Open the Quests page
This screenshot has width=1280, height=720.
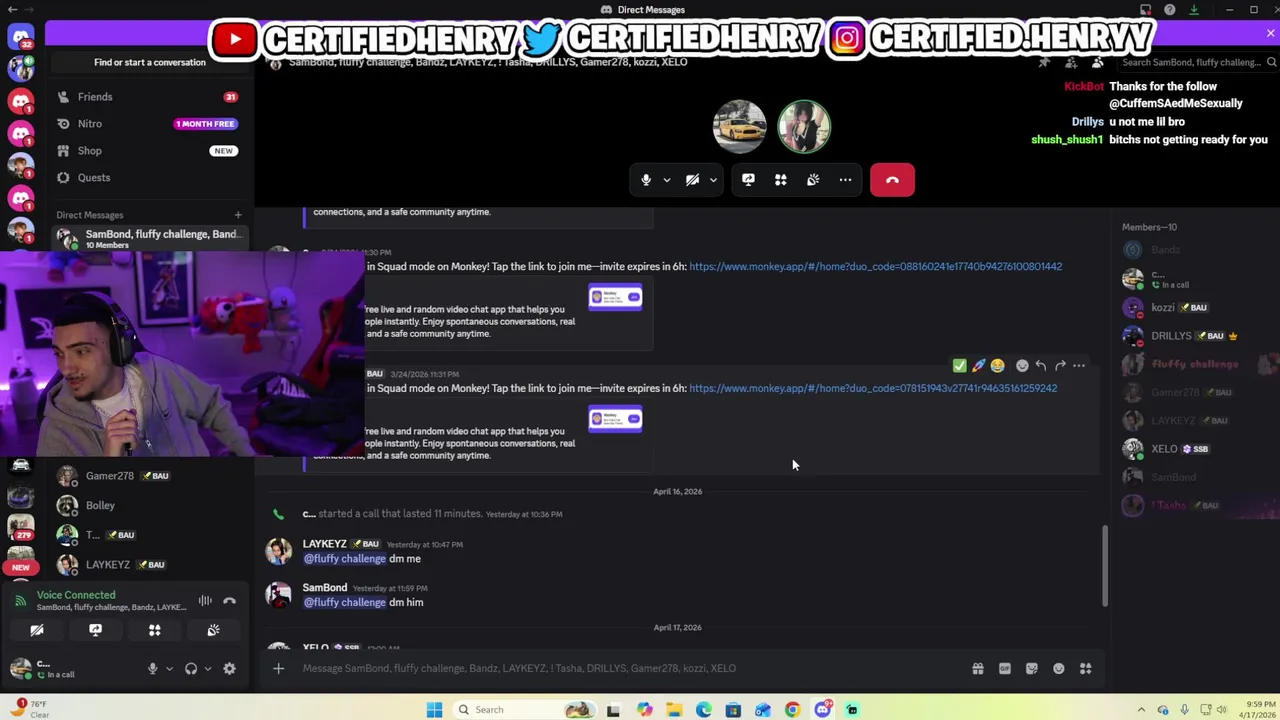(x=148, y=178)
